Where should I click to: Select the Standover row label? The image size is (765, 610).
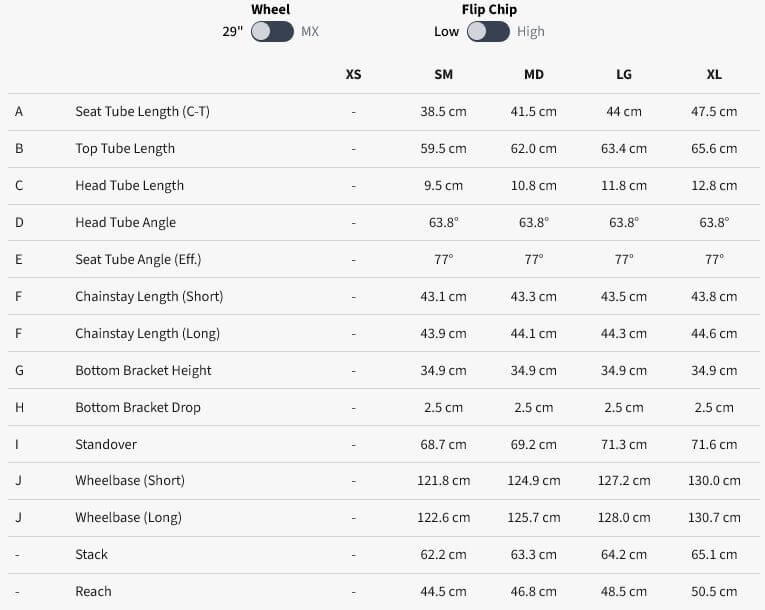[x=106, y=444]
